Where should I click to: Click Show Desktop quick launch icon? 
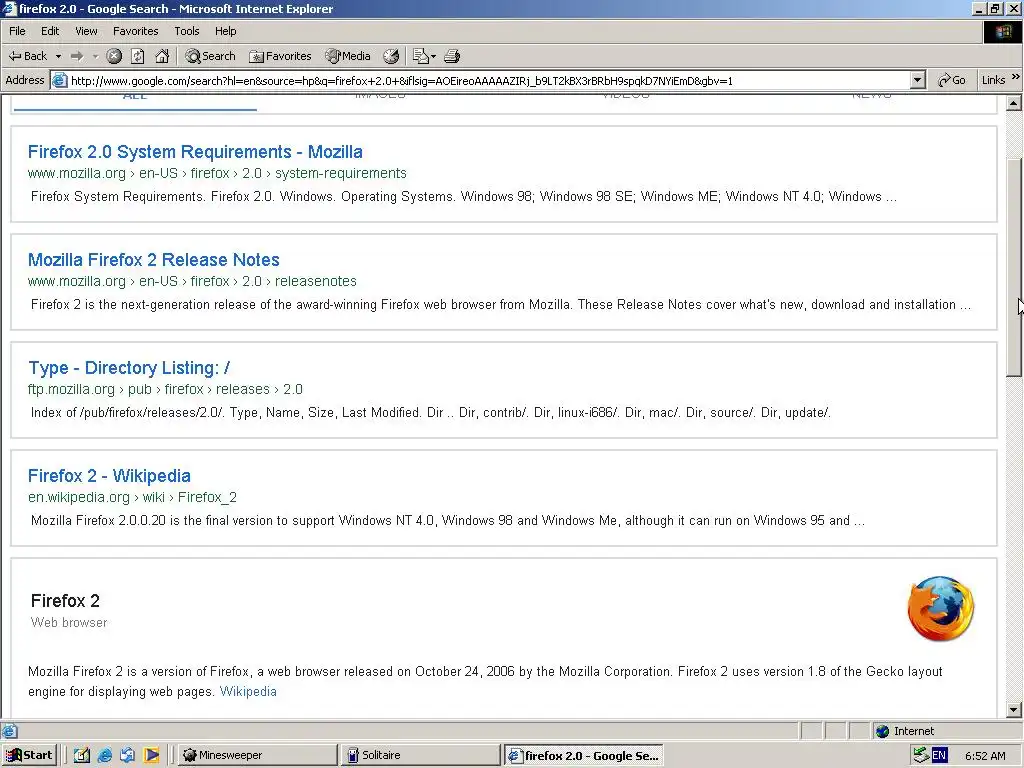[x=82, y=755]
